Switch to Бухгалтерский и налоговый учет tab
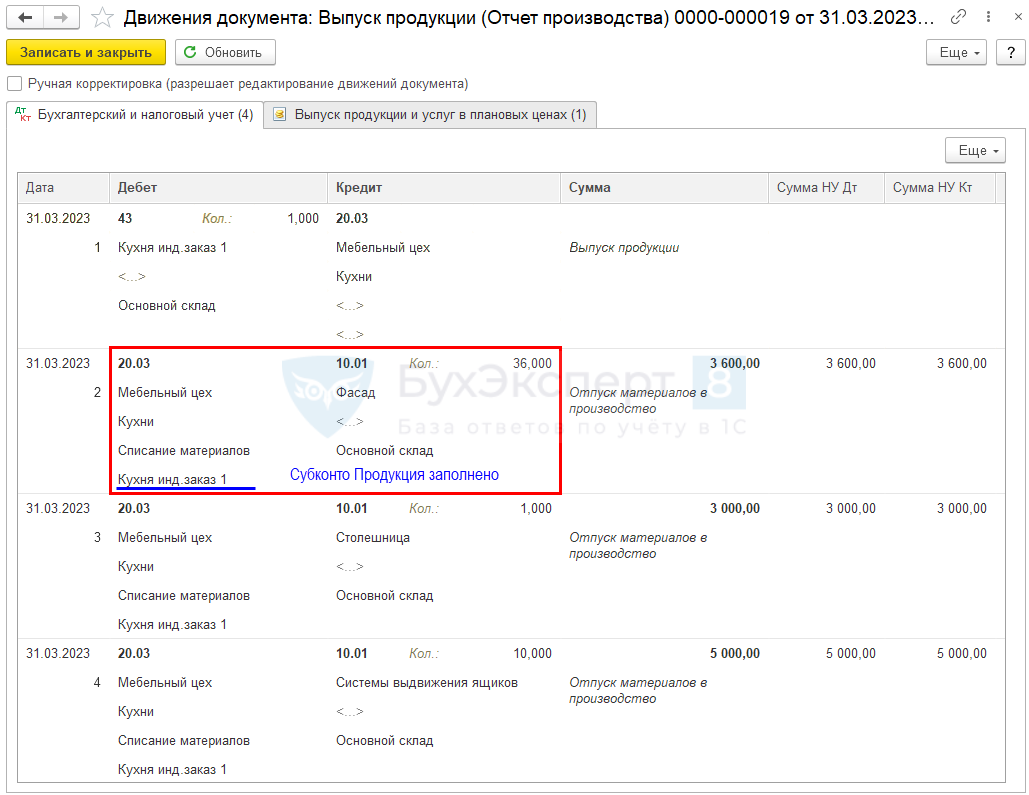 (x=135, y=115)
